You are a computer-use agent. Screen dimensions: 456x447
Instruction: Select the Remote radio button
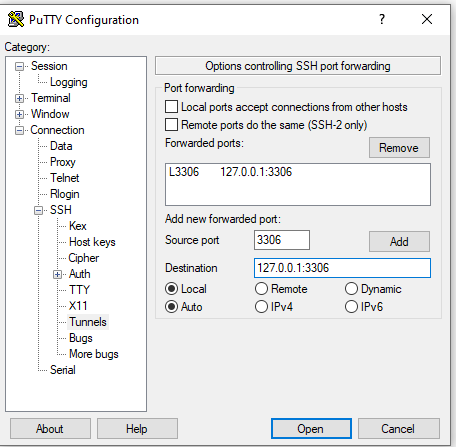coord(261,289)
